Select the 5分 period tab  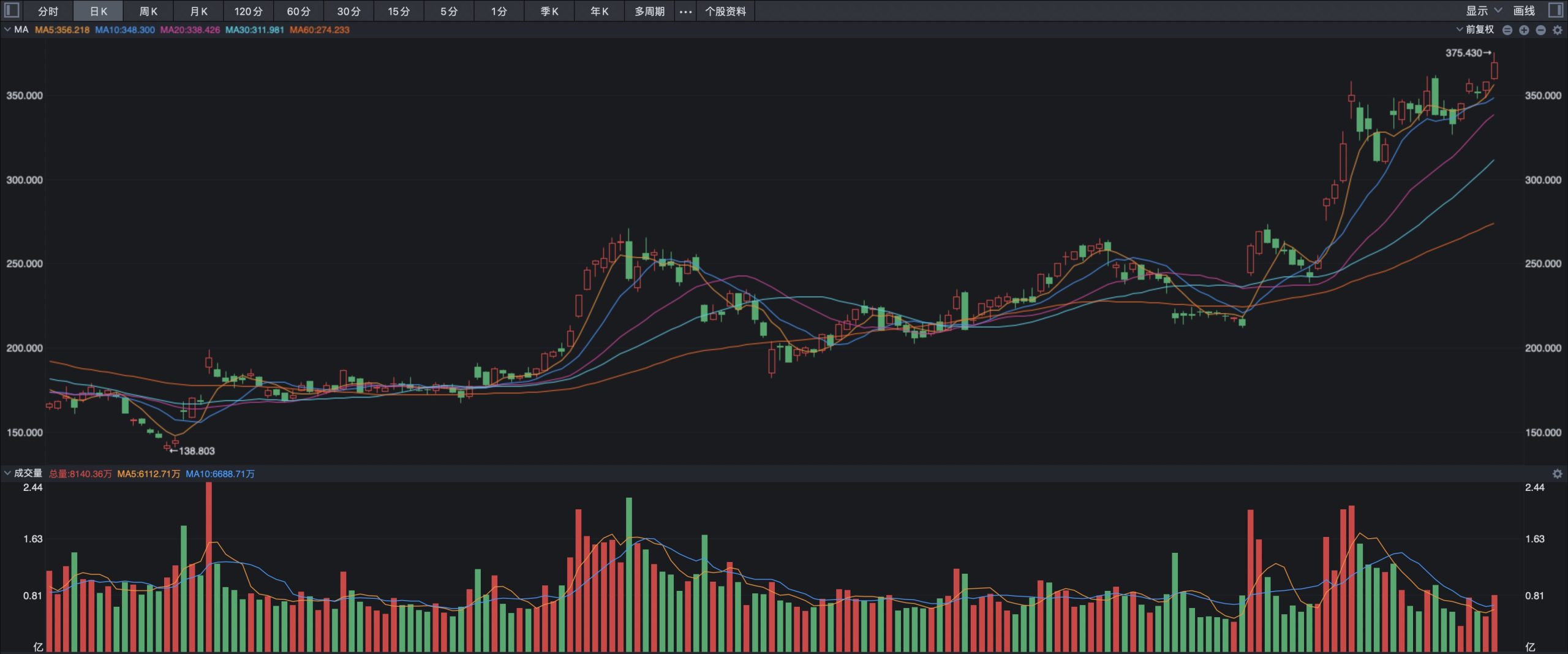[449, 11]
